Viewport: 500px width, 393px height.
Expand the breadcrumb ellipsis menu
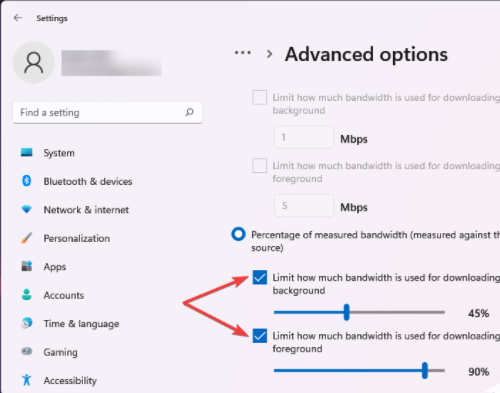[x=243, y=53]
